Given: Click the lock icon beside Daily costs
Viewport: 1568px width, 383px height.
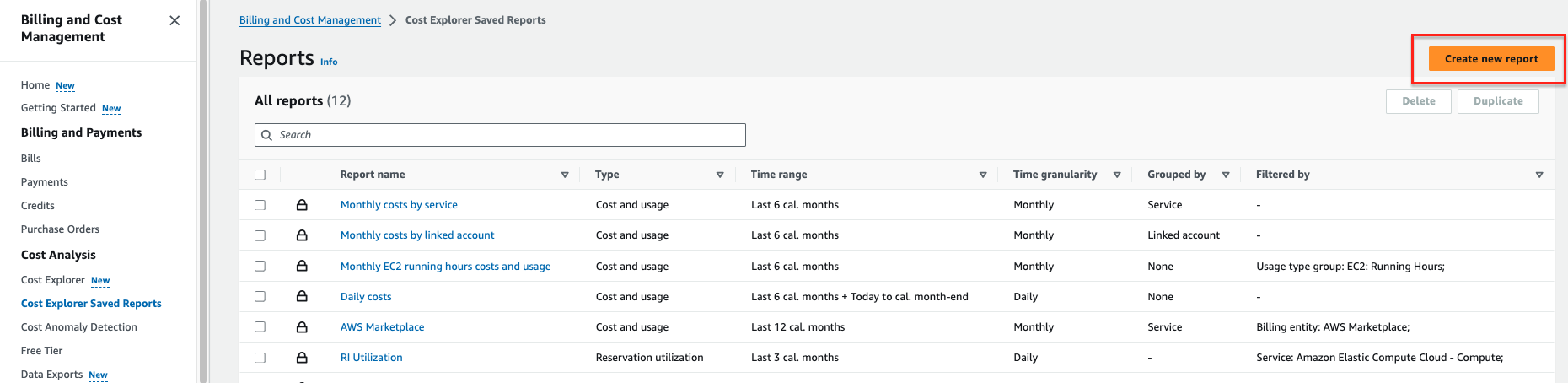Looking at the screenshot, I should pyautogui.click(x=302, y=296).
